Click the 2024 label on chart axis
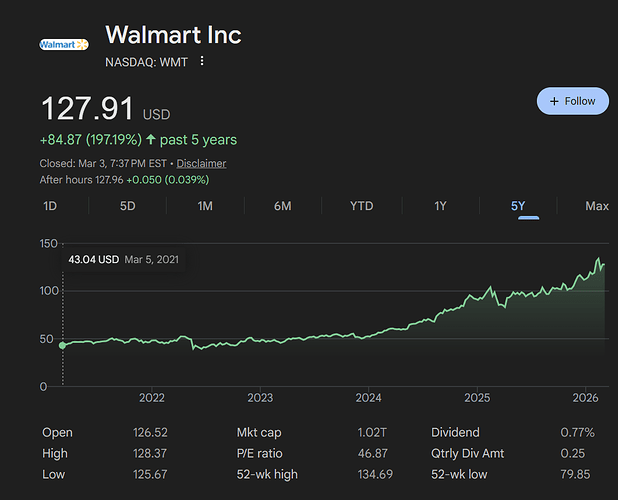This screenshot has width=618, height=500. click(x=368, y=397)
